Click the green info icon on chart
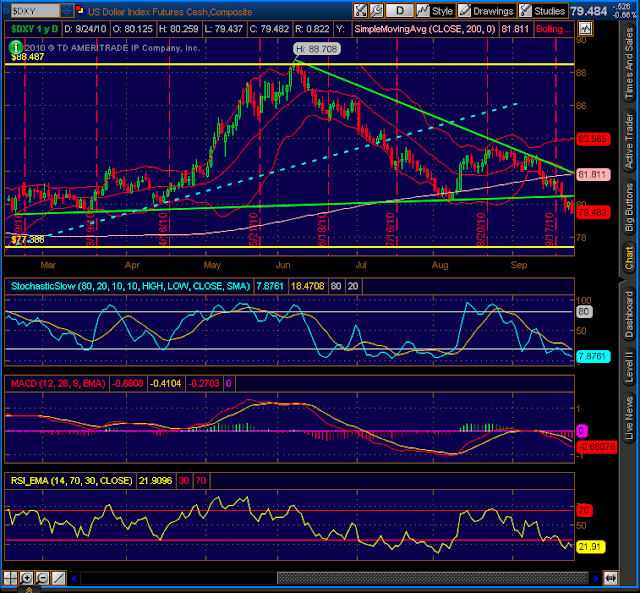The image size is (640, 593). click(x=16, y=47)
